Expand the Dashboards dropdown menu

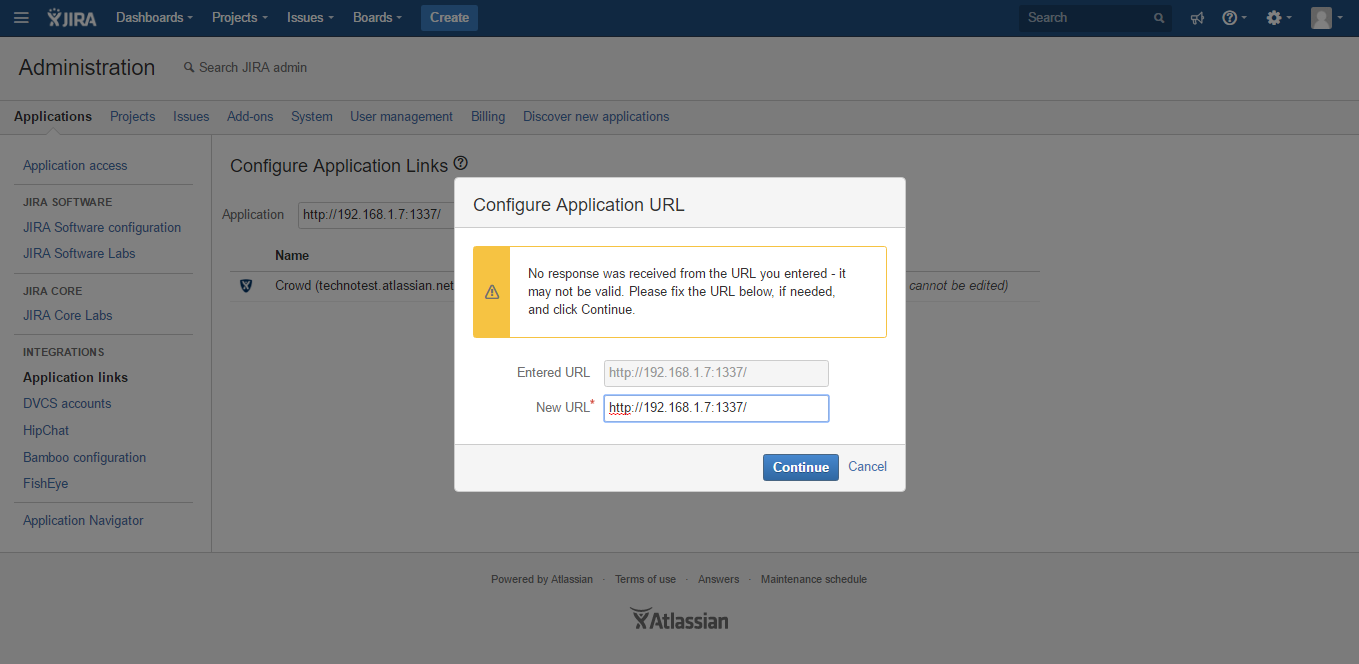click(154, 18)
